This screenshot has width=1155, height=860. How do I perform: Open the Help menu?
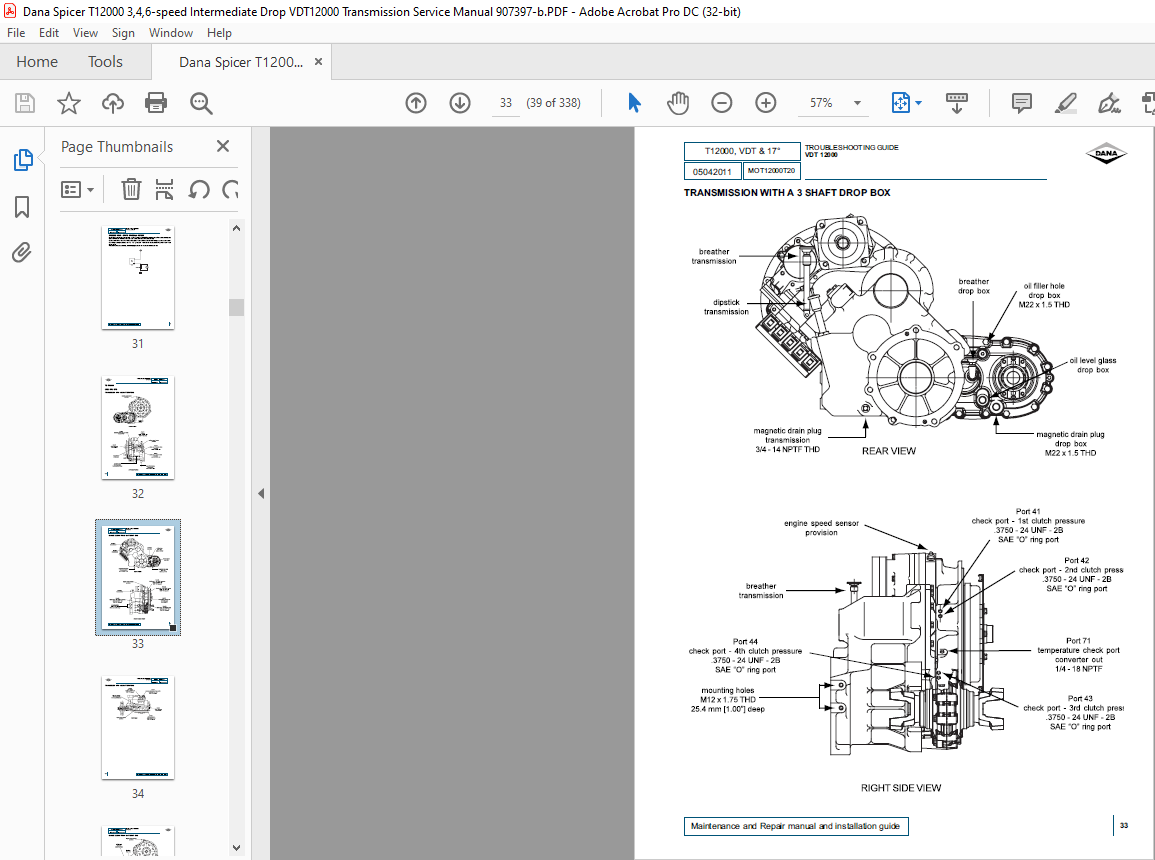(219, 32)
